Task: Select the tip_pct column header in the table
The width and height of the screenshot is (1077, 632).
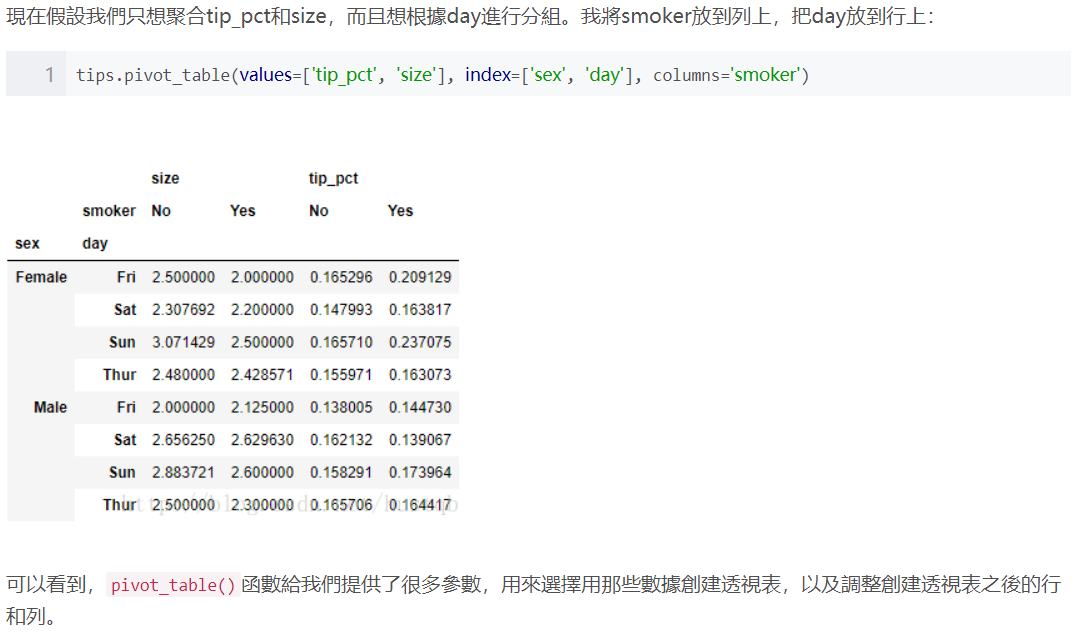Action: [x=332, y=178]
